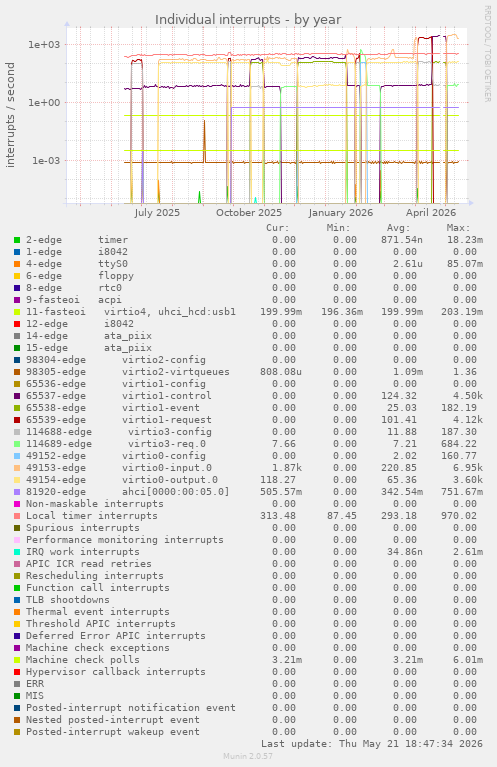This screenshot has height=767, width=497.
Task: Click 'Deferred Error APIC interrupts' label
Action: (116, 636)
